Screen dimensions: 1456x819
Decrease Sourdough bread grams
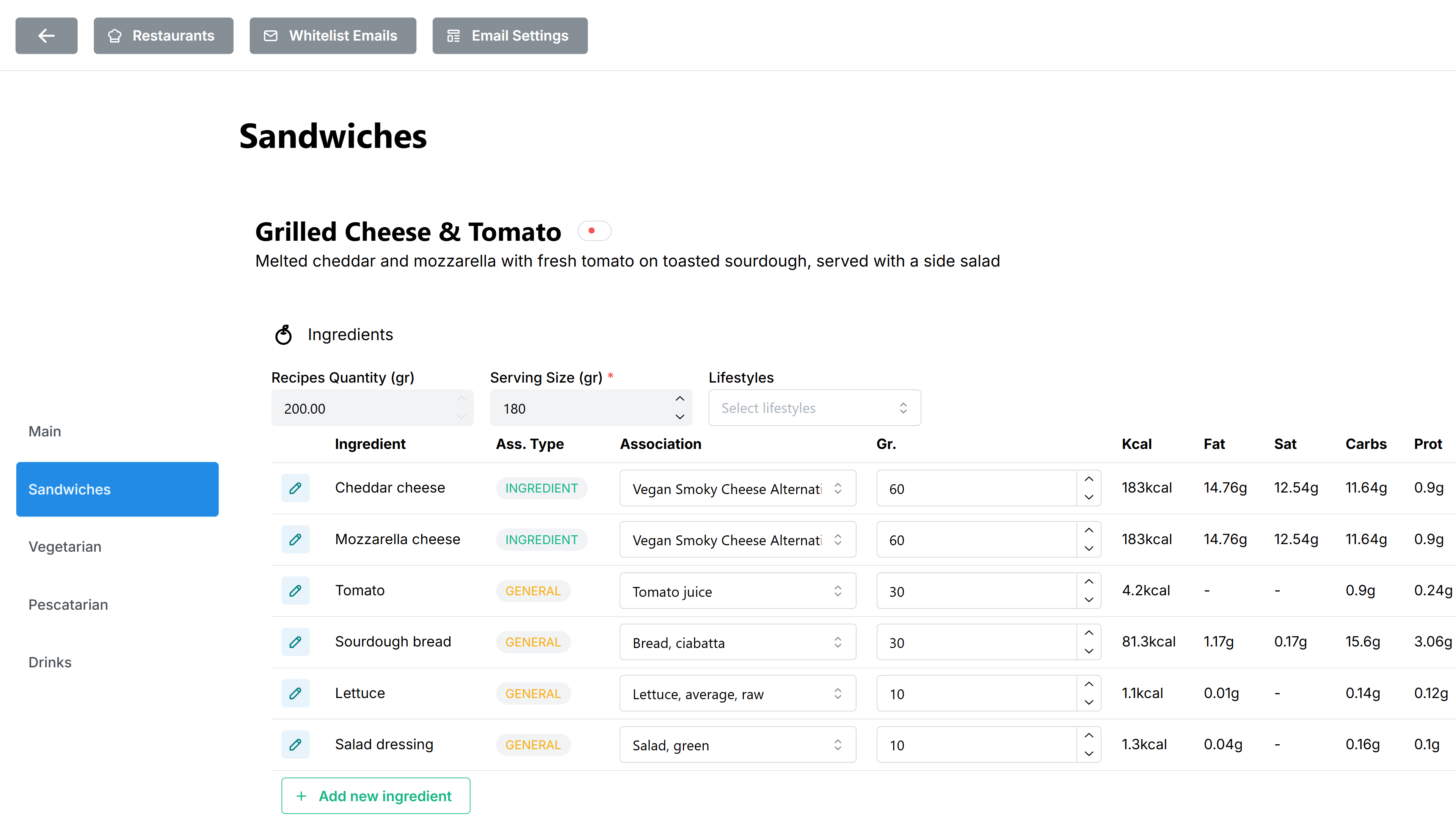(x=1089, y=651)
